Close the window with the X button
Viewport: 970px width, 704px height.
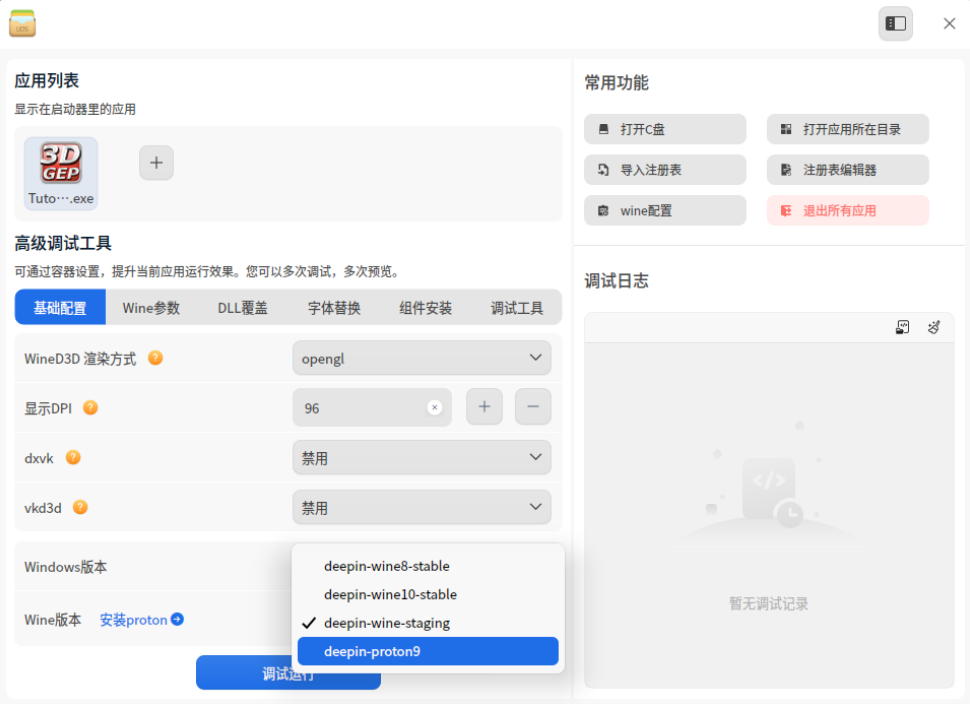[949, 24]
